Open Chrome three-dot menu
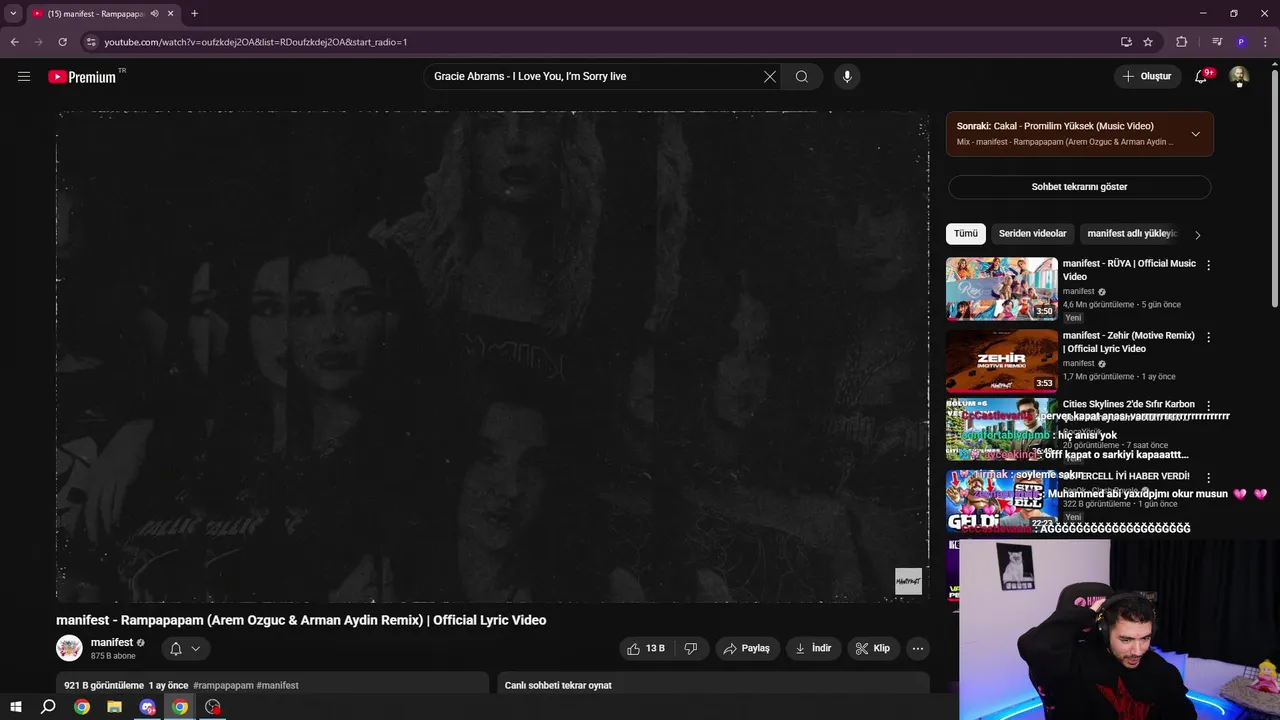 1265,42
